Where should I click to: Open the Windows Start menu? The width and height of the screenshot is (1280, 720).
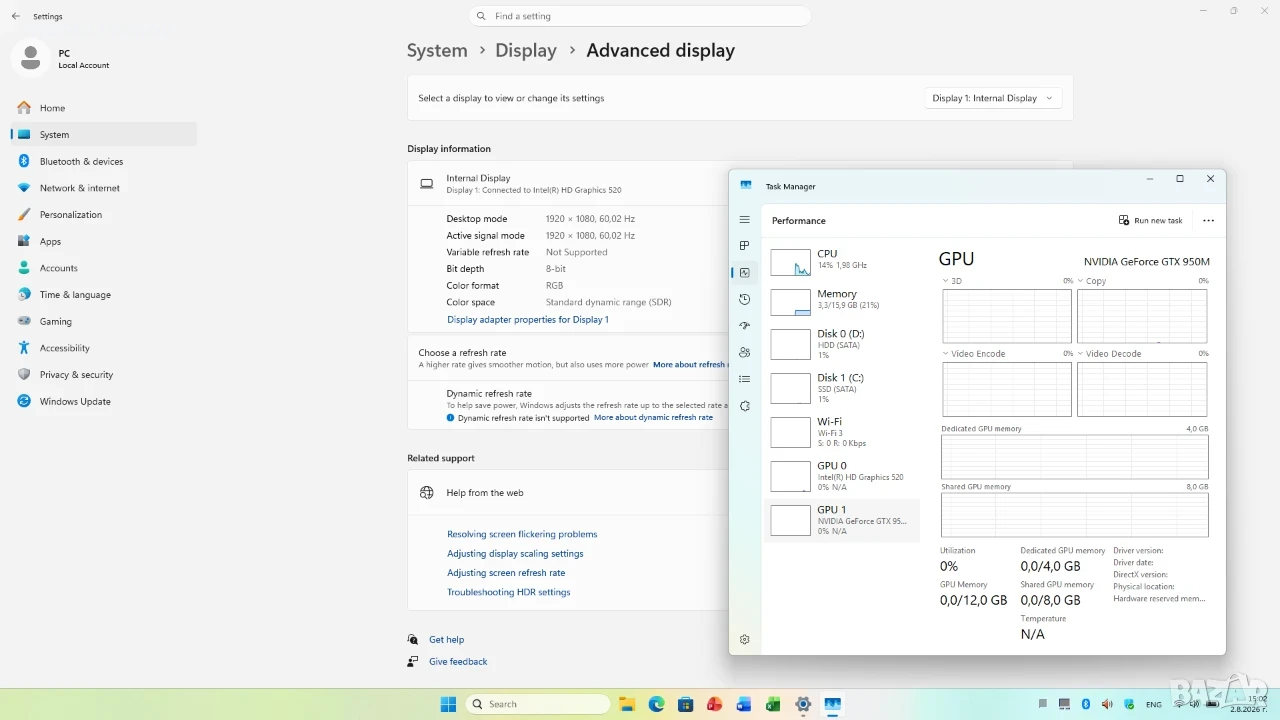tap(448, 704)
